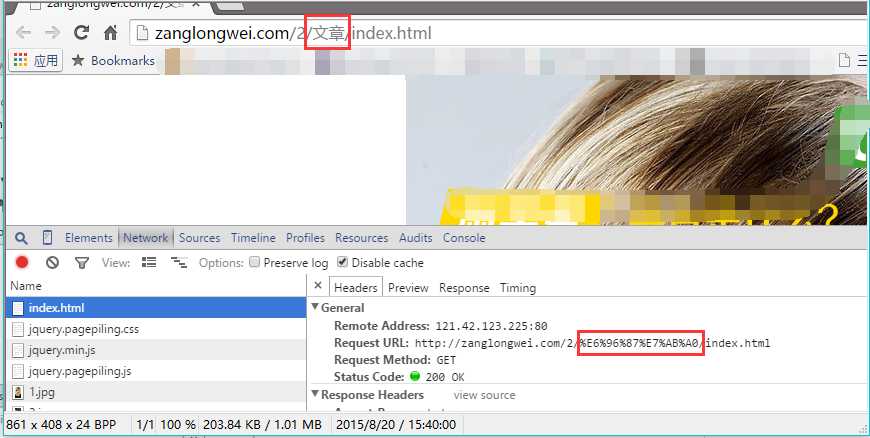The image size is (870, 438).
Task: Switch to the Elements panel
Action: click(89, 238)
